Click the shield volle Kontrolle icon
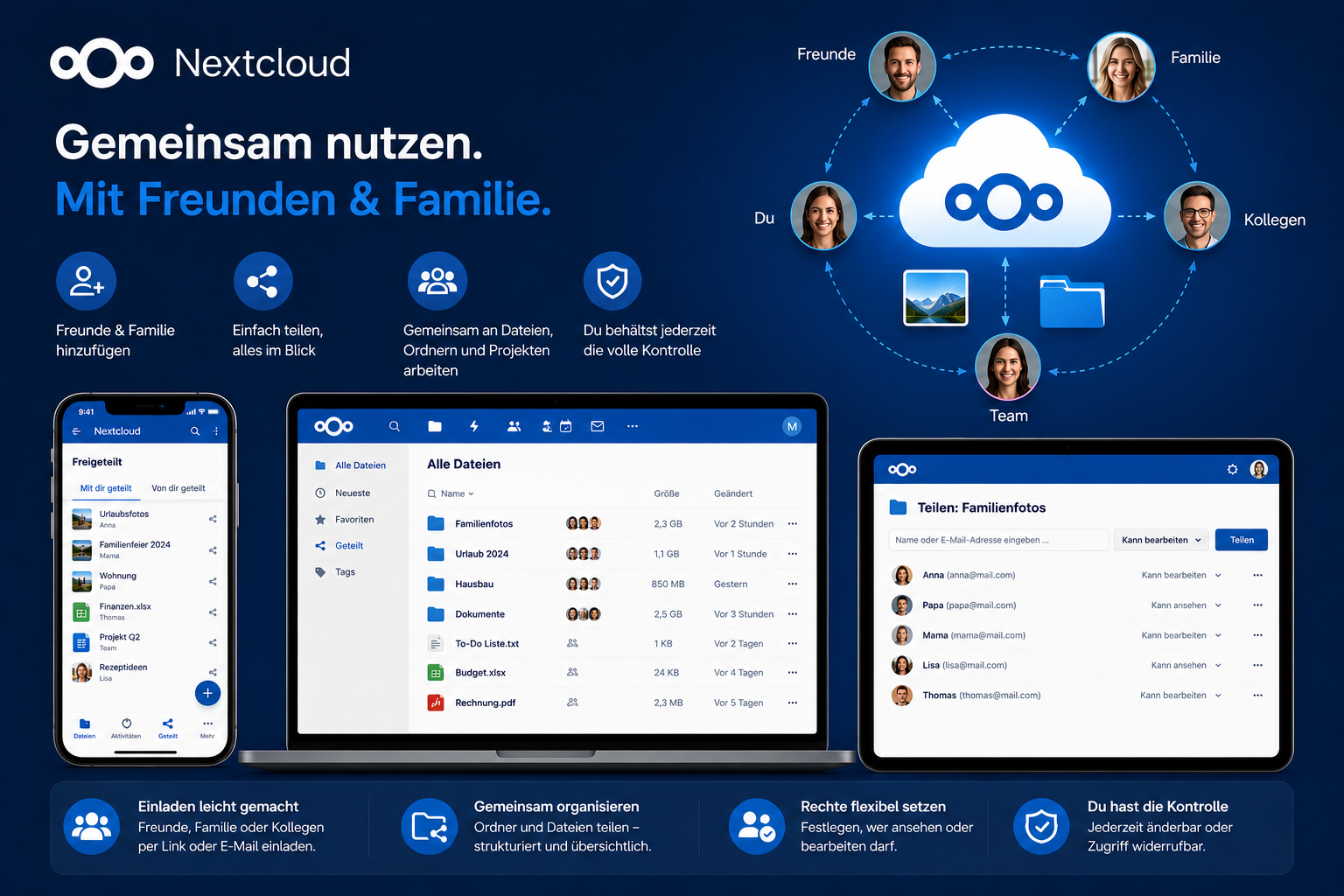This screenshot has width=1344, height=896. click(x=612, y=281)
